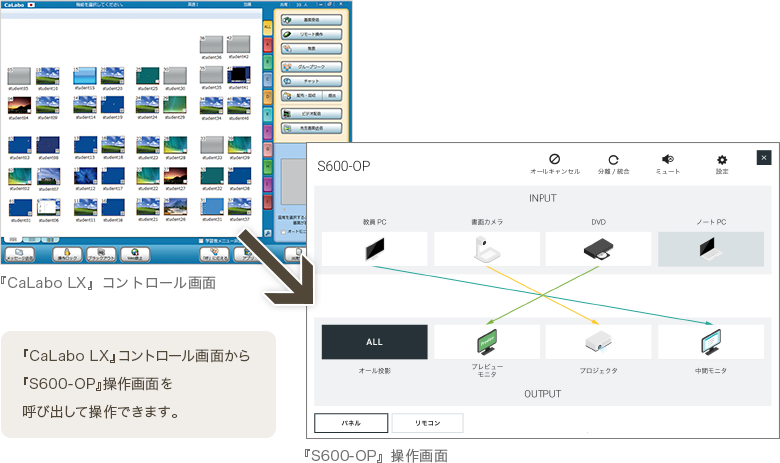
Task: Click the Japan flag icon in CaLabo title
Action: click(x=31, y=4)
